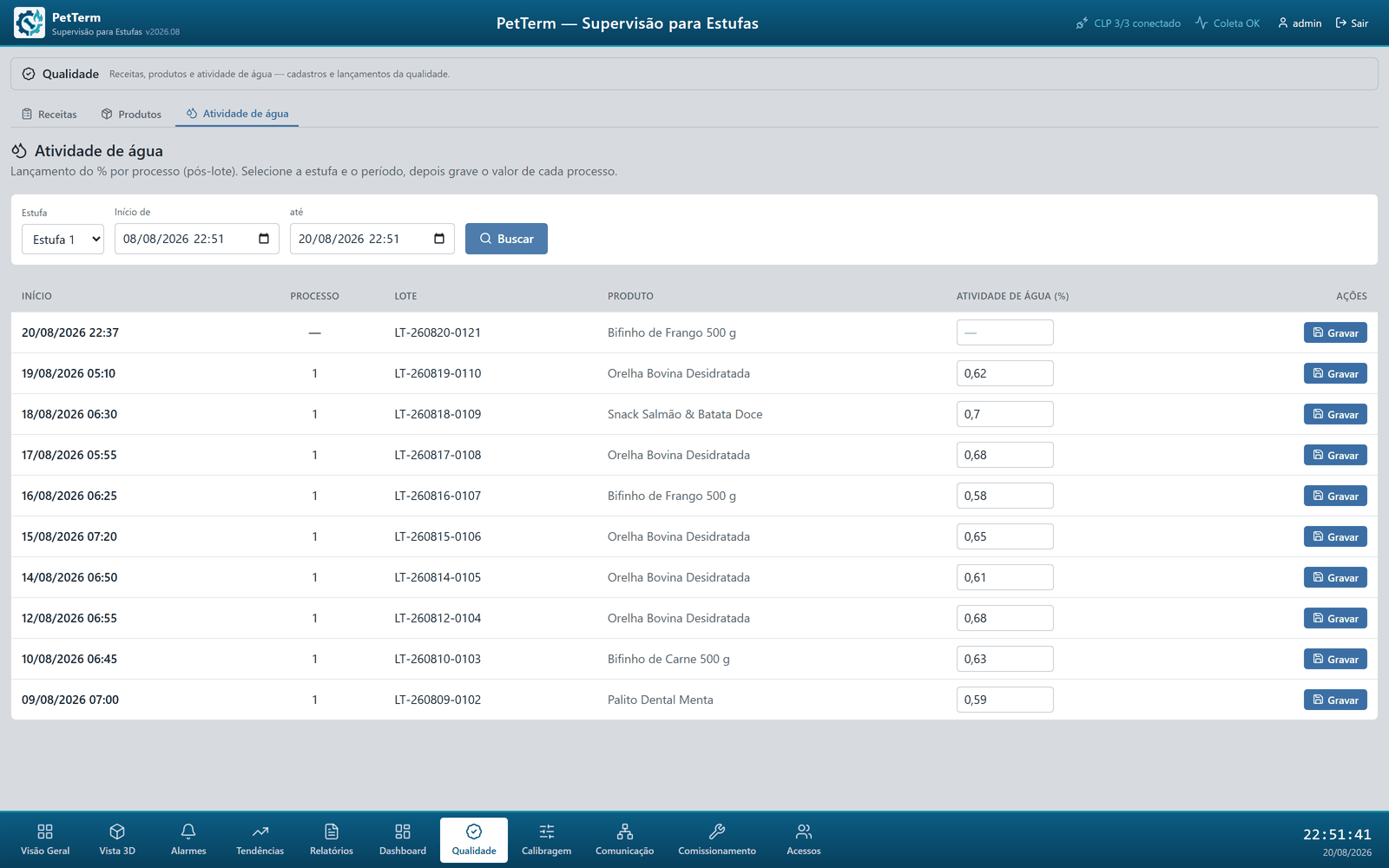Open the Calibragem sliders icon
Viewport: 1389px width, 868px height.
tap(547, 832)
